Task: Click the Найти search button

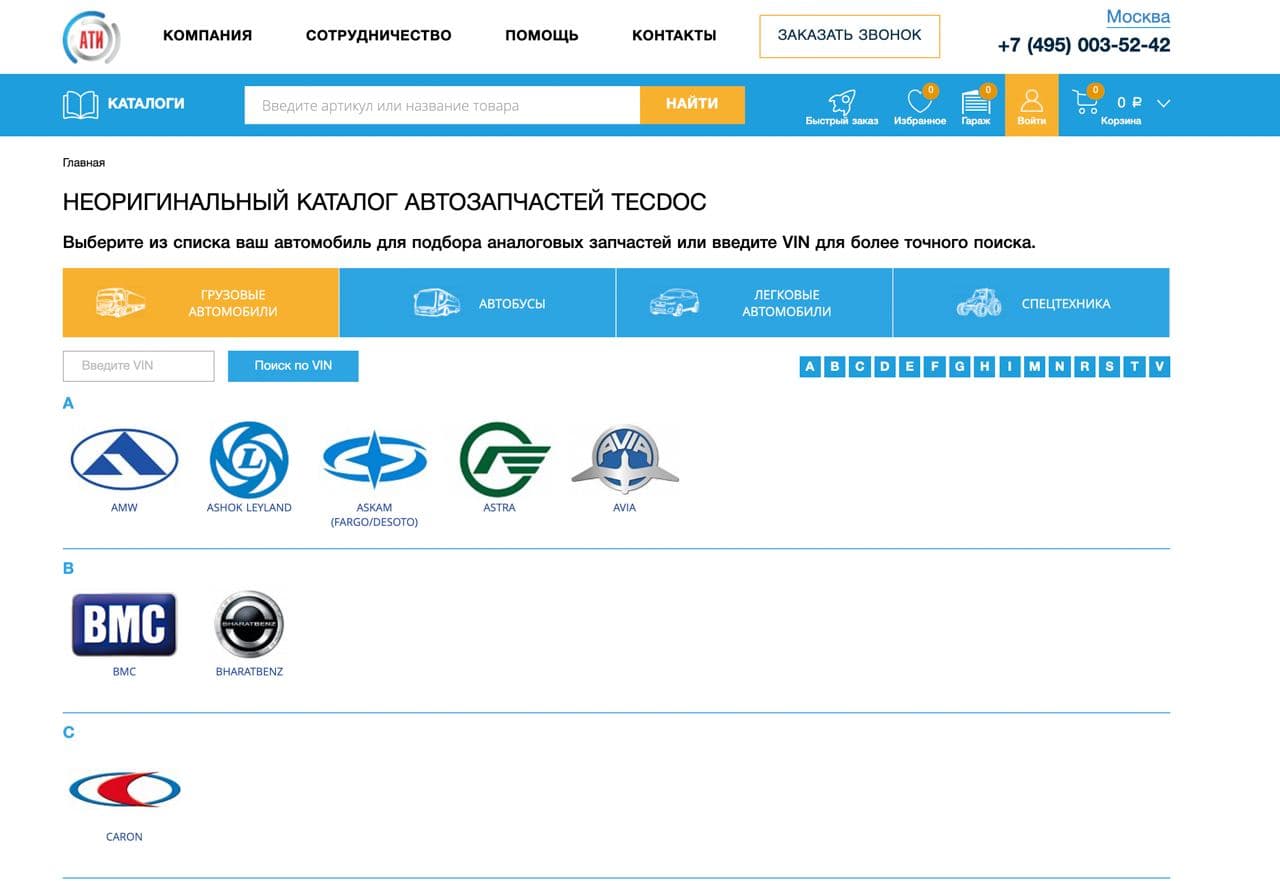Action: click(692, 104)
